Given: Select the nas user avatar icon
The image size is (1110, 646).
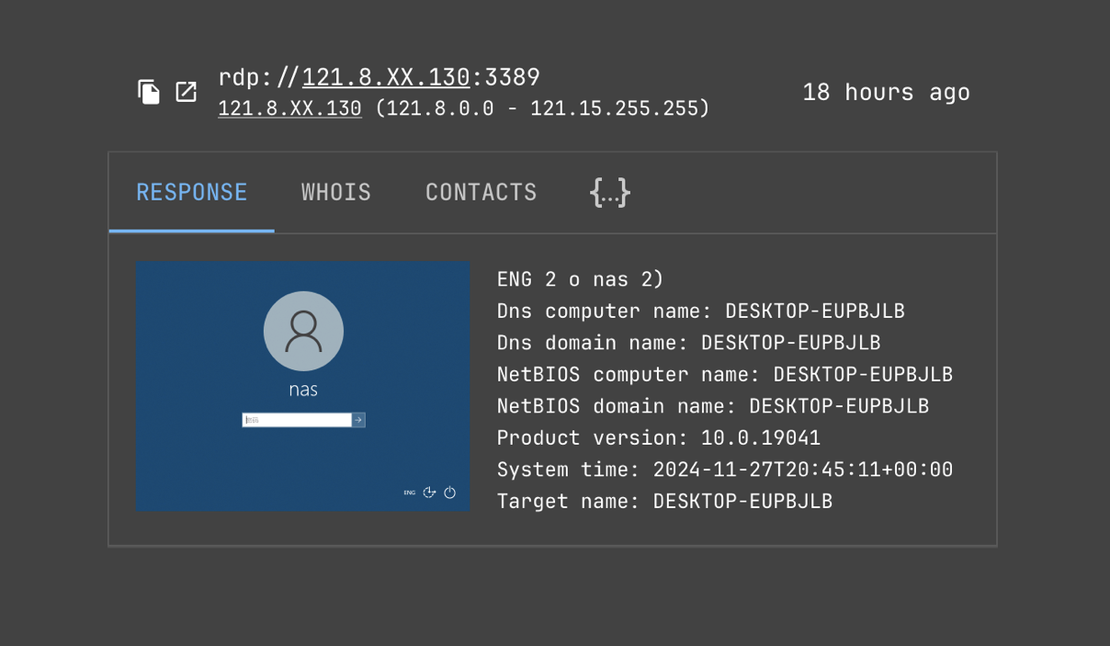Looking at the screenshot, I should 303,331.
